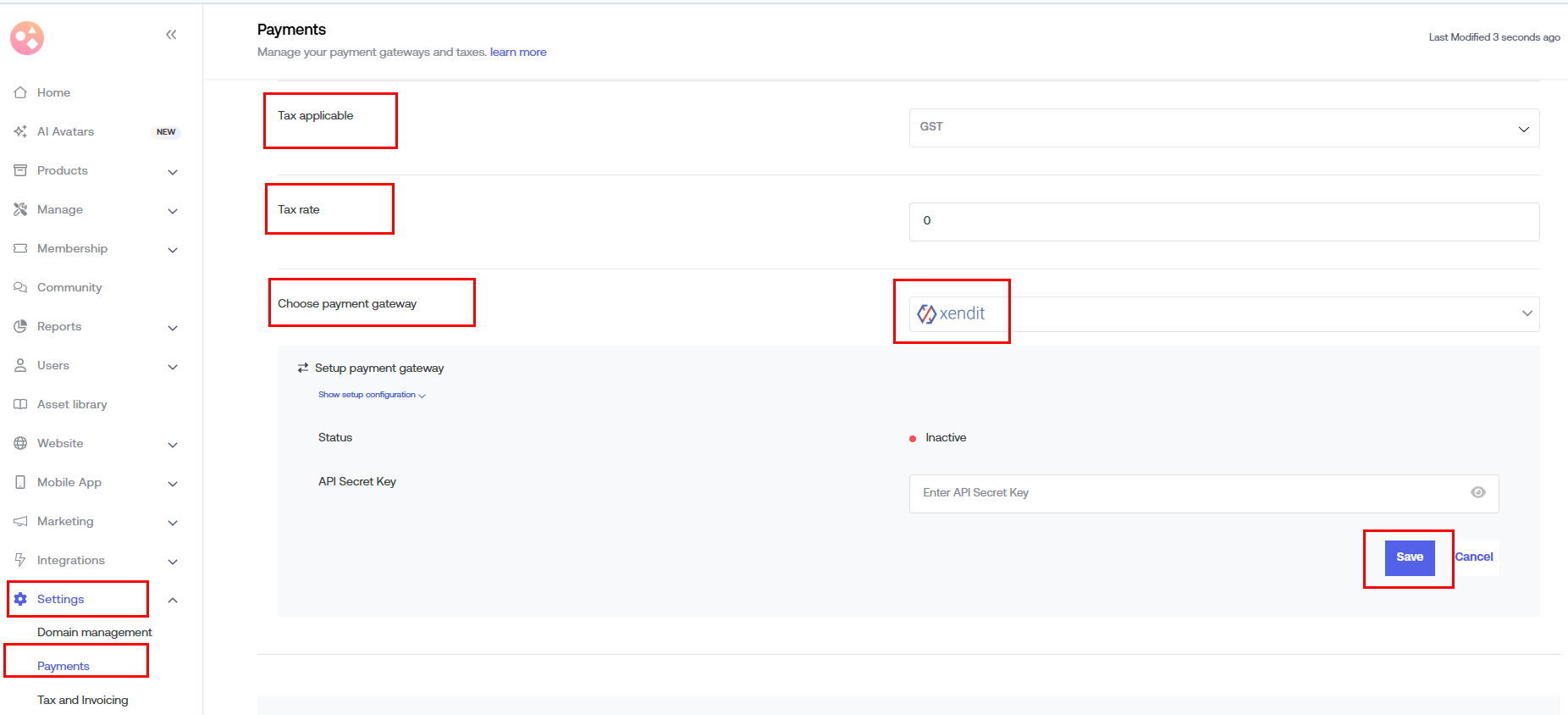1568x715 pixels.
Task: Open AI Avatars sparkle icon
Action: click(x=20, y=131)
